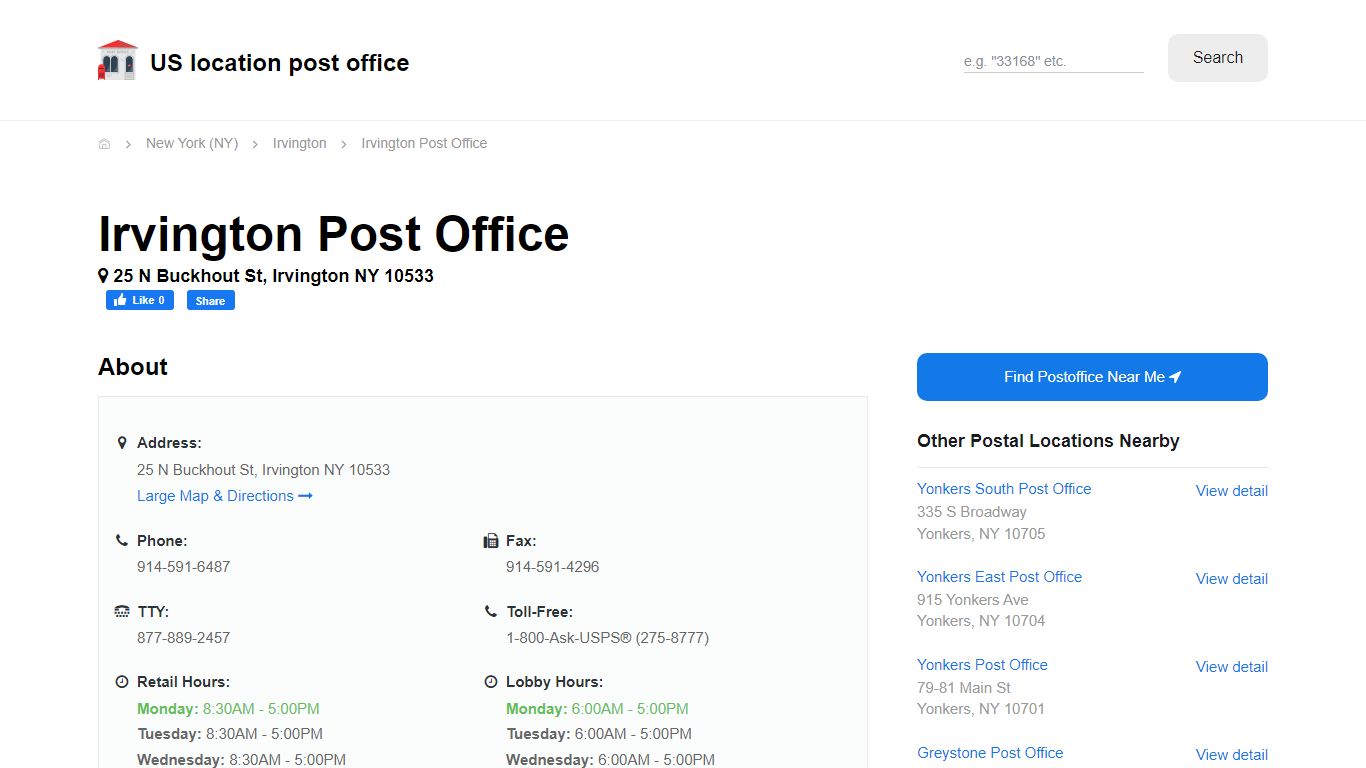The height and width of the screenshot is (768, 1366).
Task: Click Find Postoffice Near Me button
Action: [x=1092, y=377]
